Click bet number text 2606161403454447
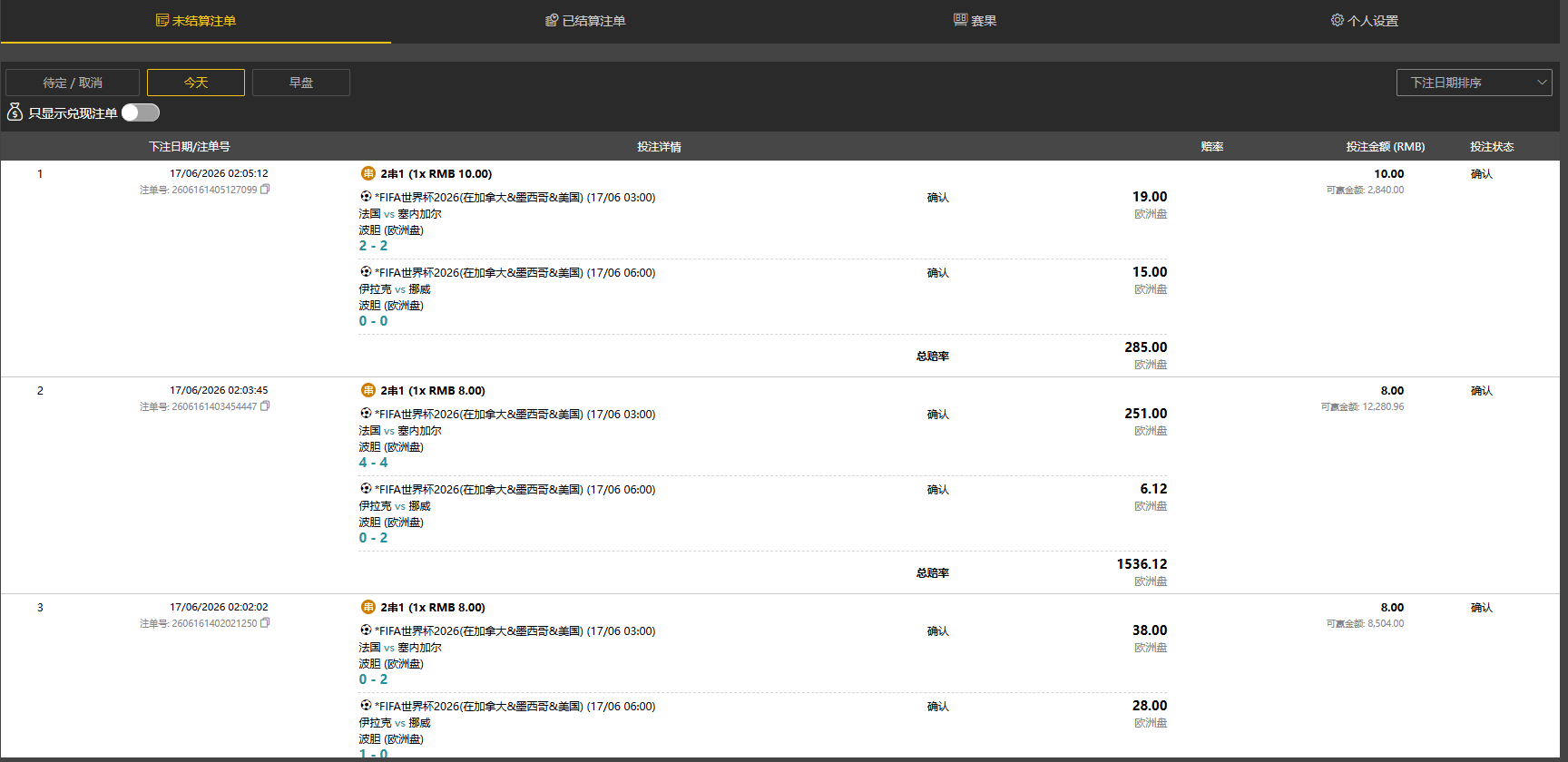1568x762 pixels. (214, 406)
